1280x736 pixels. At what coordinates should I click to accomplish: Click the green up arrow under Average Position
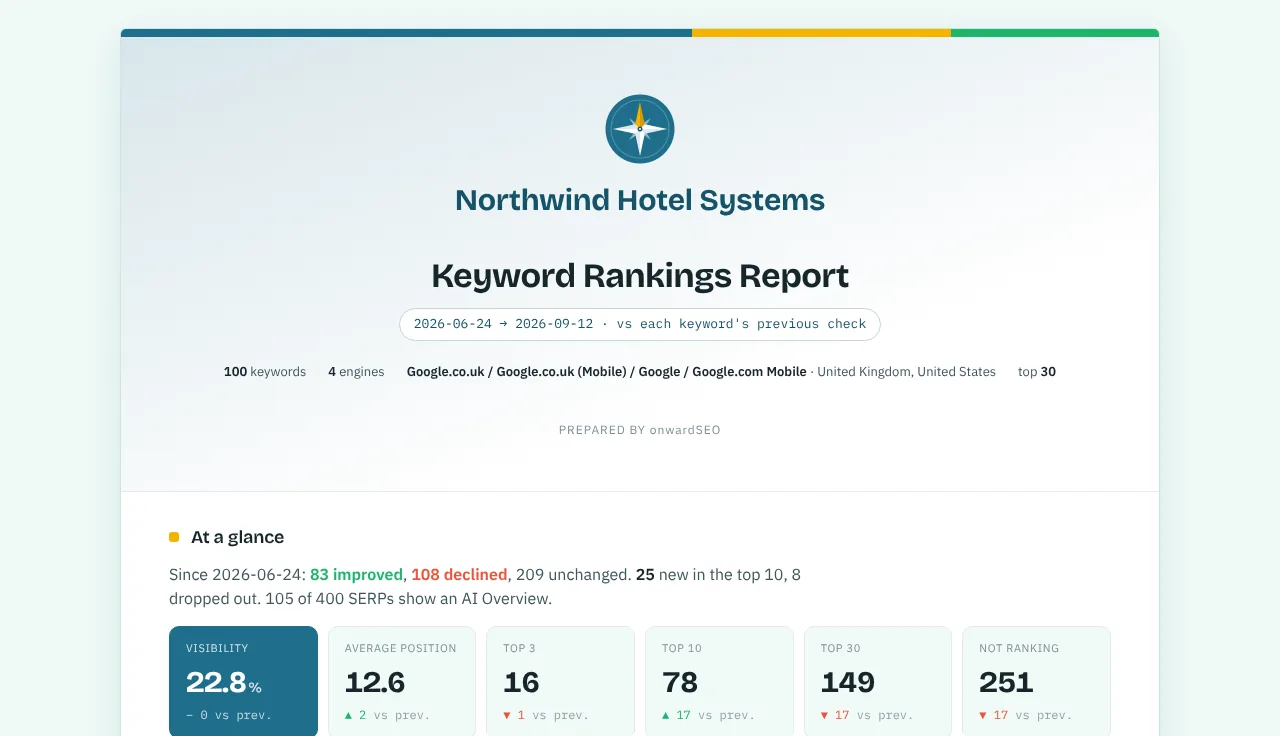[x=349, y=715]
